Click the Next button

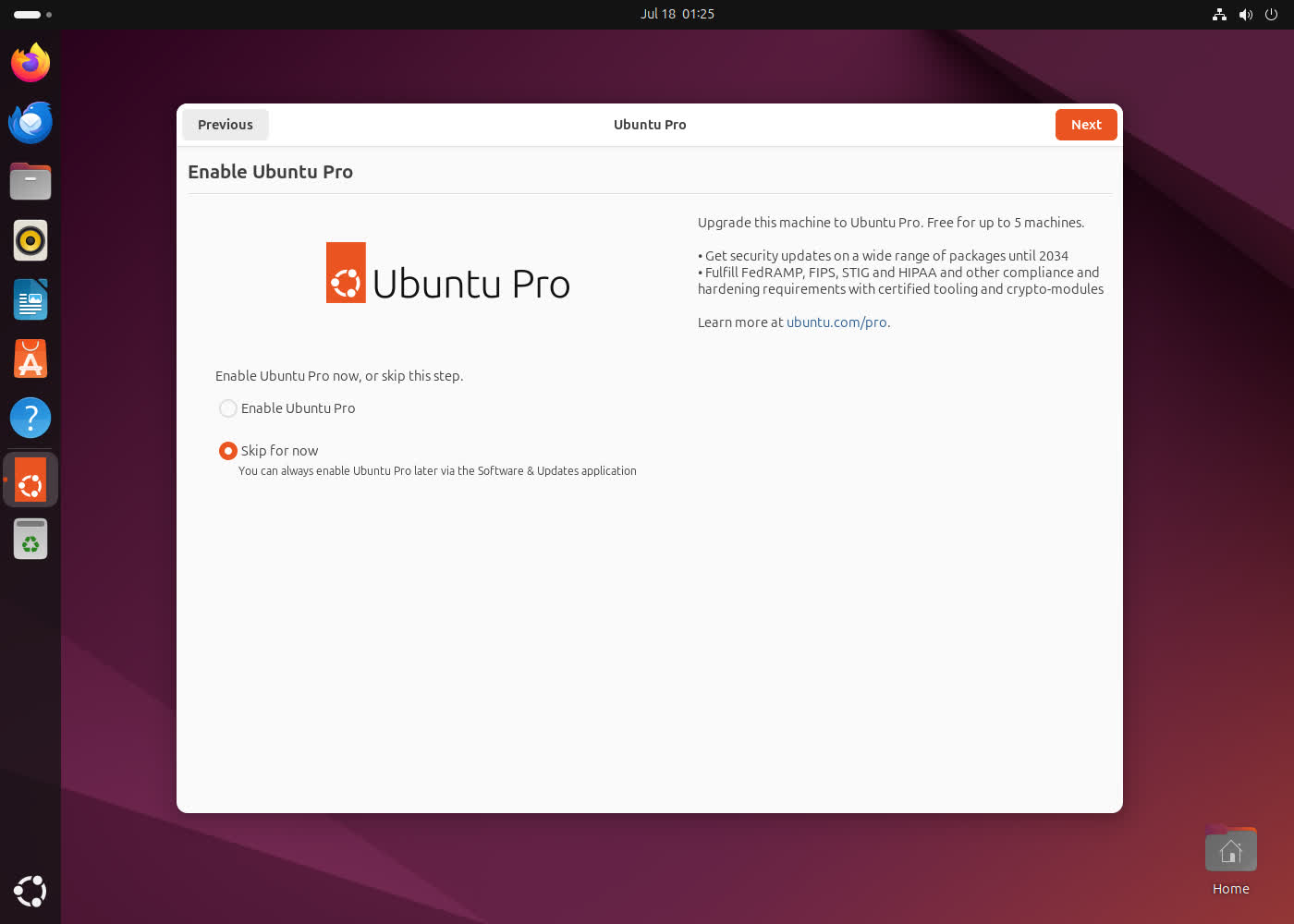[x=1086, y=125]
